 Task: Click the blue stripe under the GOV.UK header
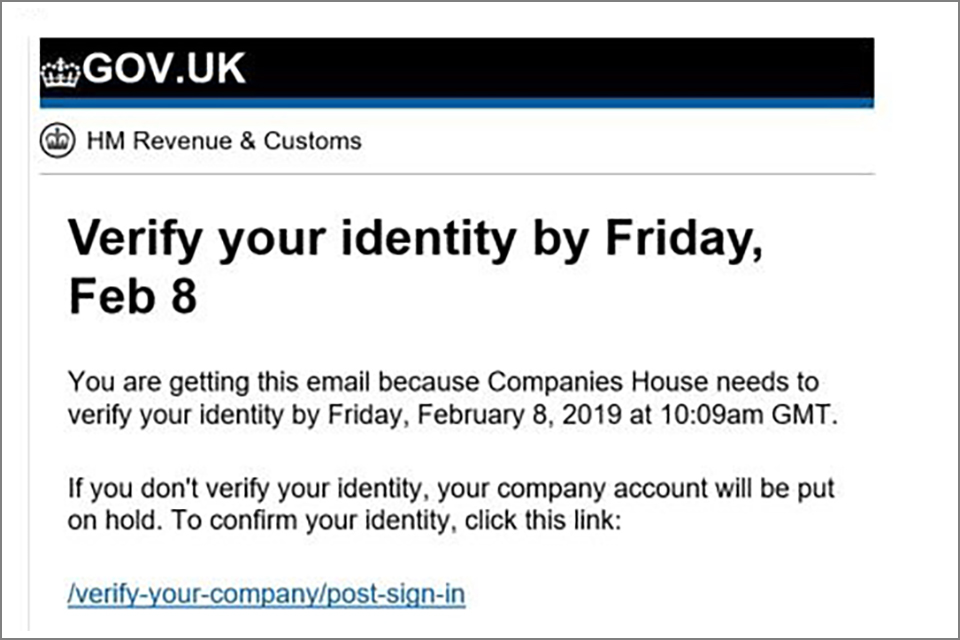point(457,103)
